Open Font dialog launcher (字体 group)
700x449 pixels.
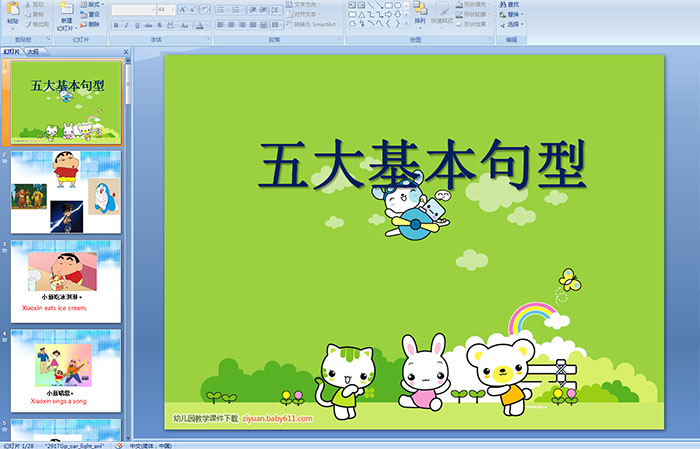[208, 39]
